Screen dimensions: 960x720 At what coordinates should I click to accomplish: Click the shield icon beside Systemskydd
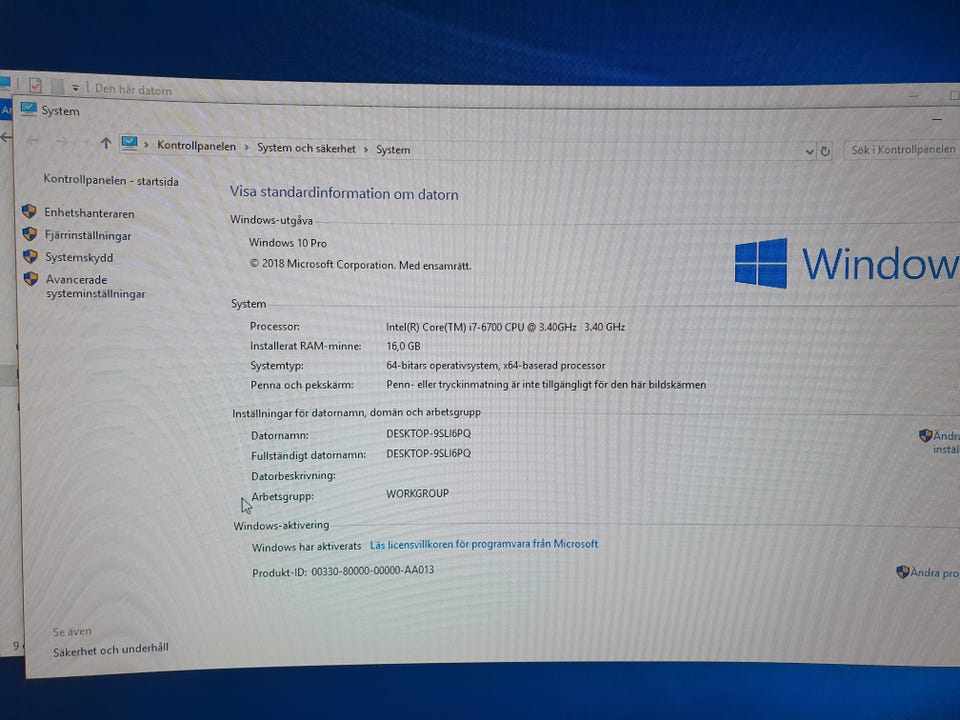pos(30,256)
